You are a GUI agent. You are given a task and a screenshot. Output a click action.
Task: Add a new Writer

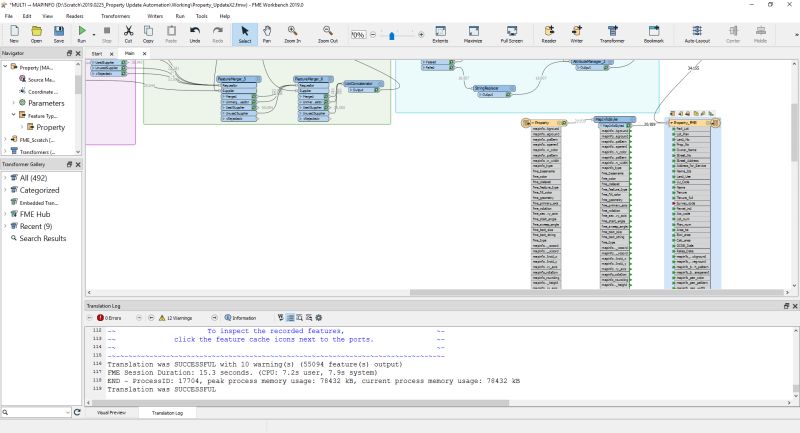coord(577,33)
